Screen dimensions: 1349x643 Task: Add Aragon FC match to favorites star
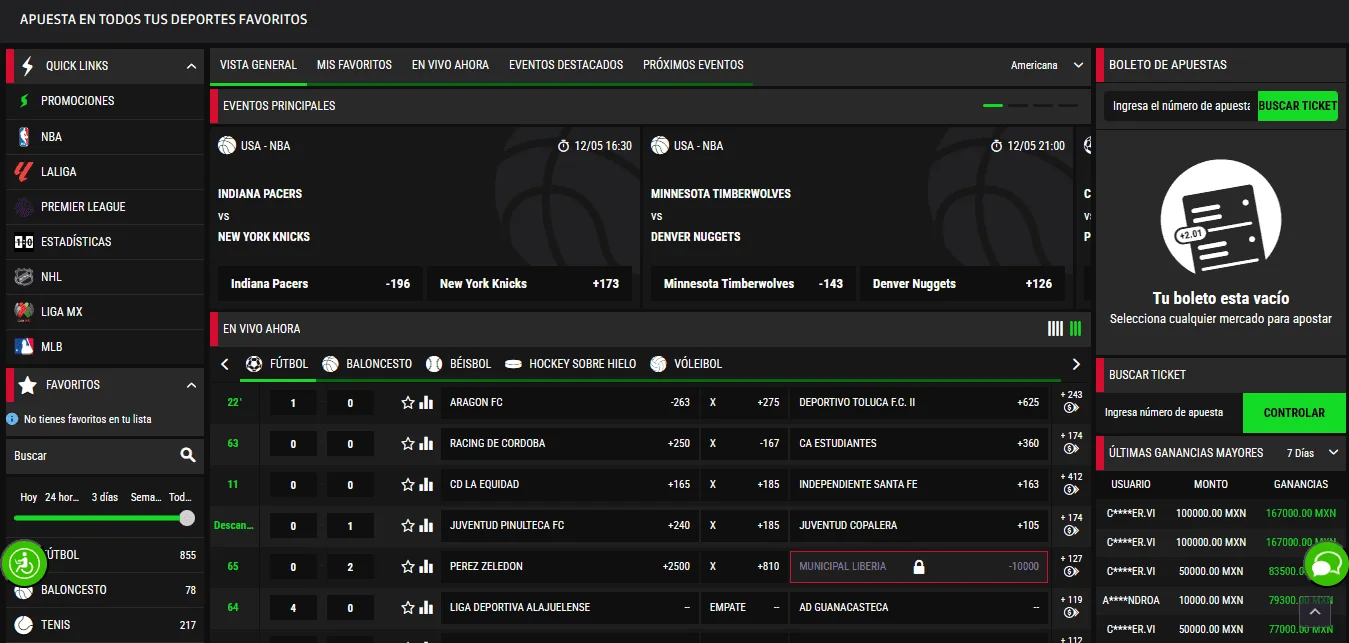click(x=408, y=402)
